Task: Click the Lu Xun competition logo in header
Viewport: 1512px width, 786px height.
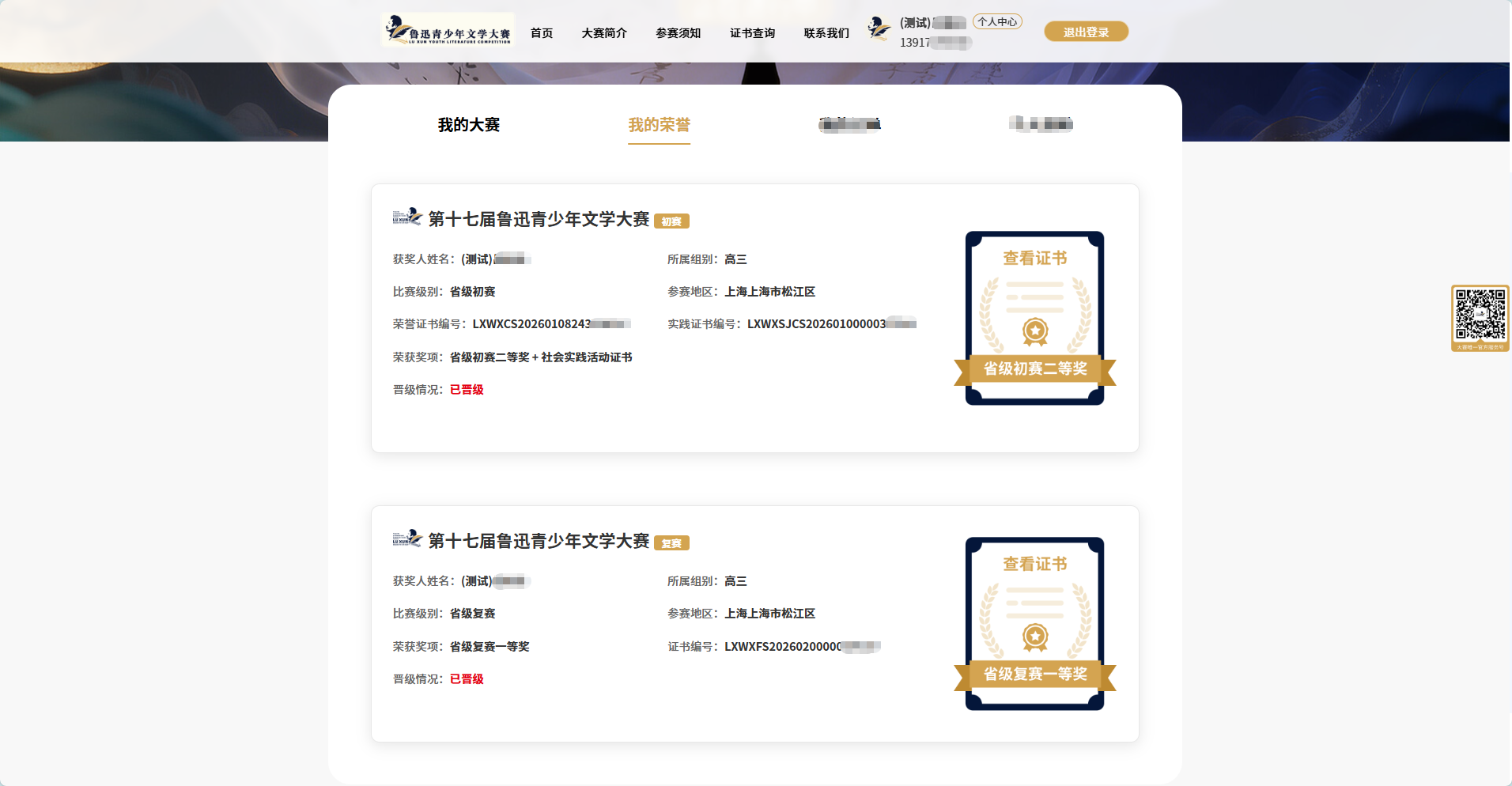Action: 448,31
